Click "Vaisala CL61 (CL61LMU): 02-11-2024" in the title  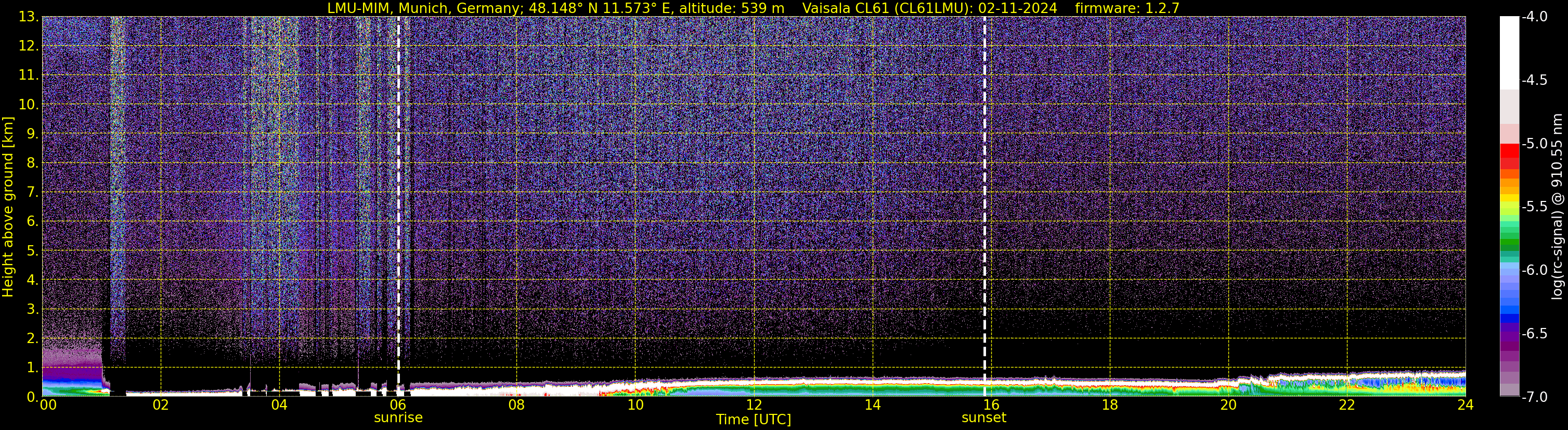click(929, 8)
